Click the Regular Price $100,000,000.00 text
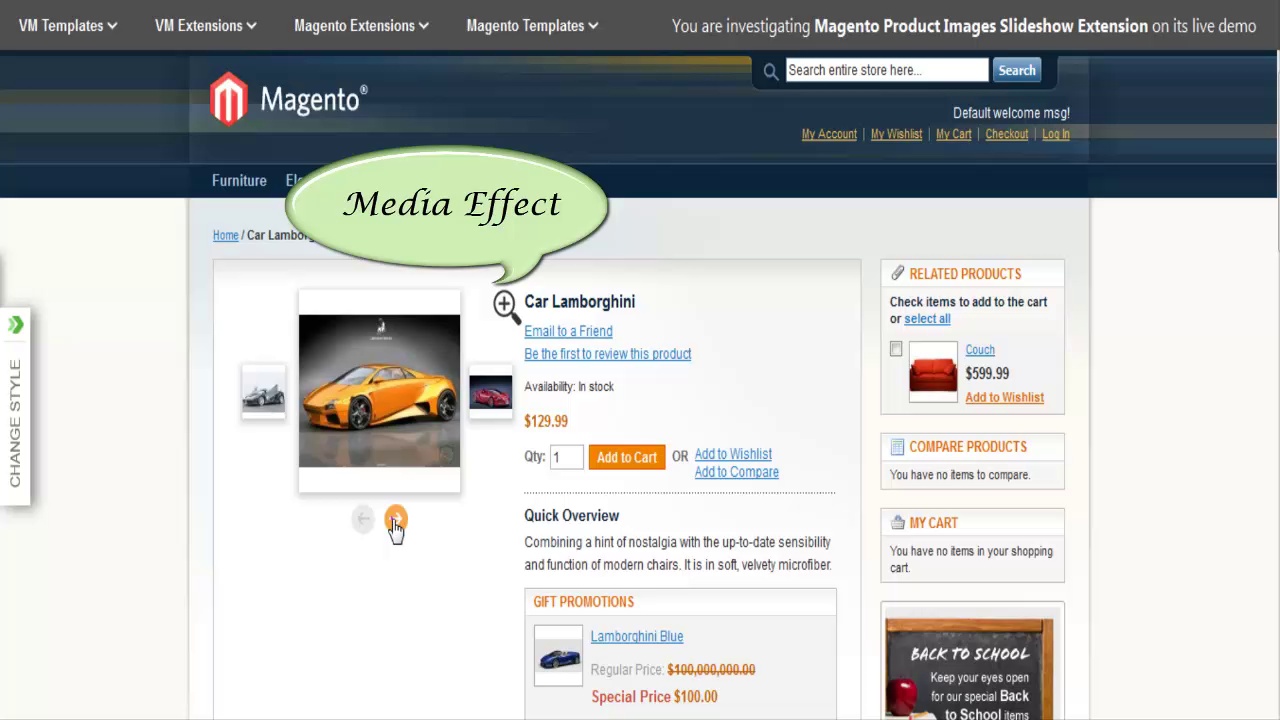The width and height of the screenshot is (1280, 720). tap(673, 670)
